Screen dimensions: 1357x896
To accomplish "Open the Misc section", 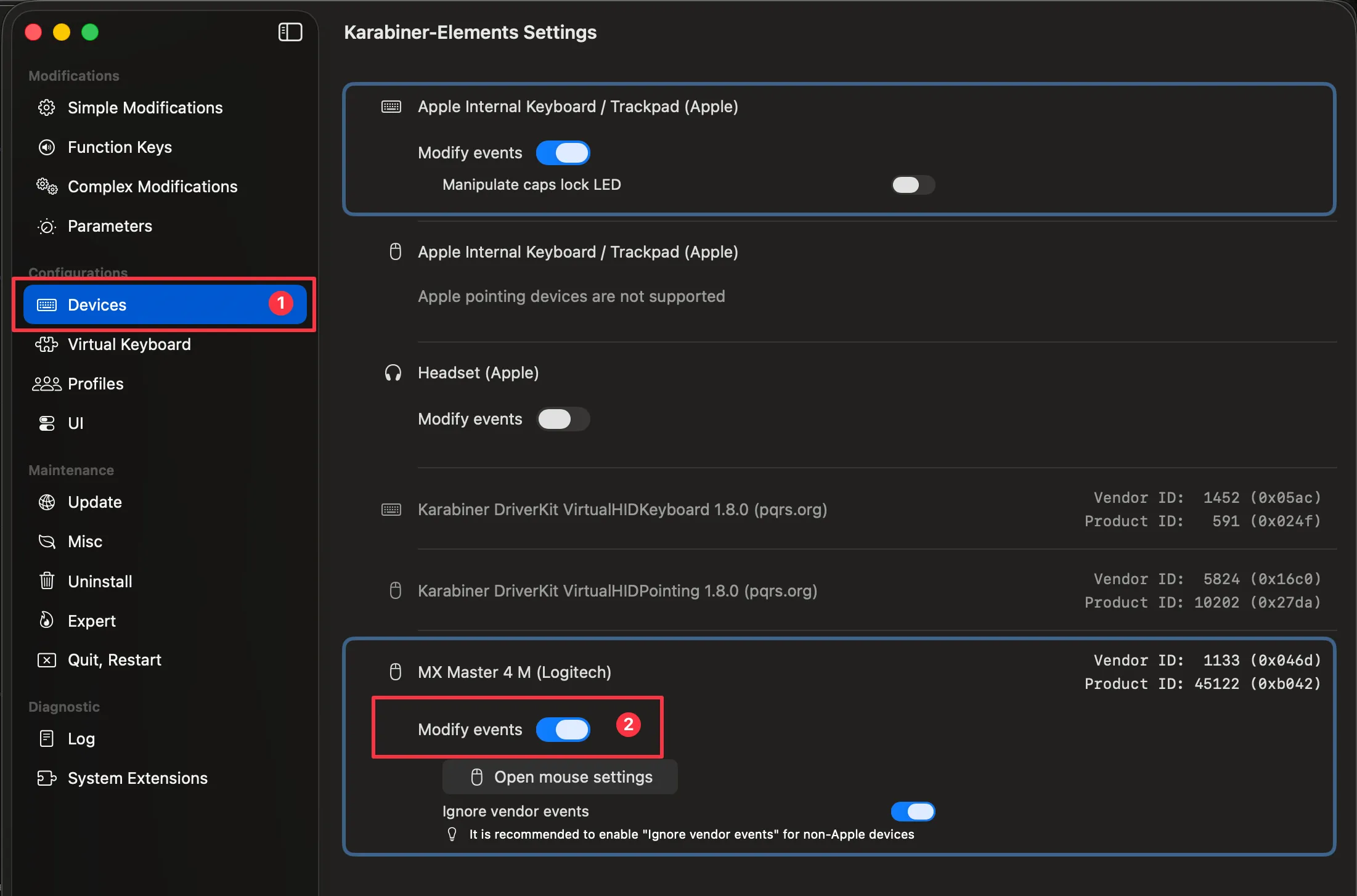I will coord(85,541).
